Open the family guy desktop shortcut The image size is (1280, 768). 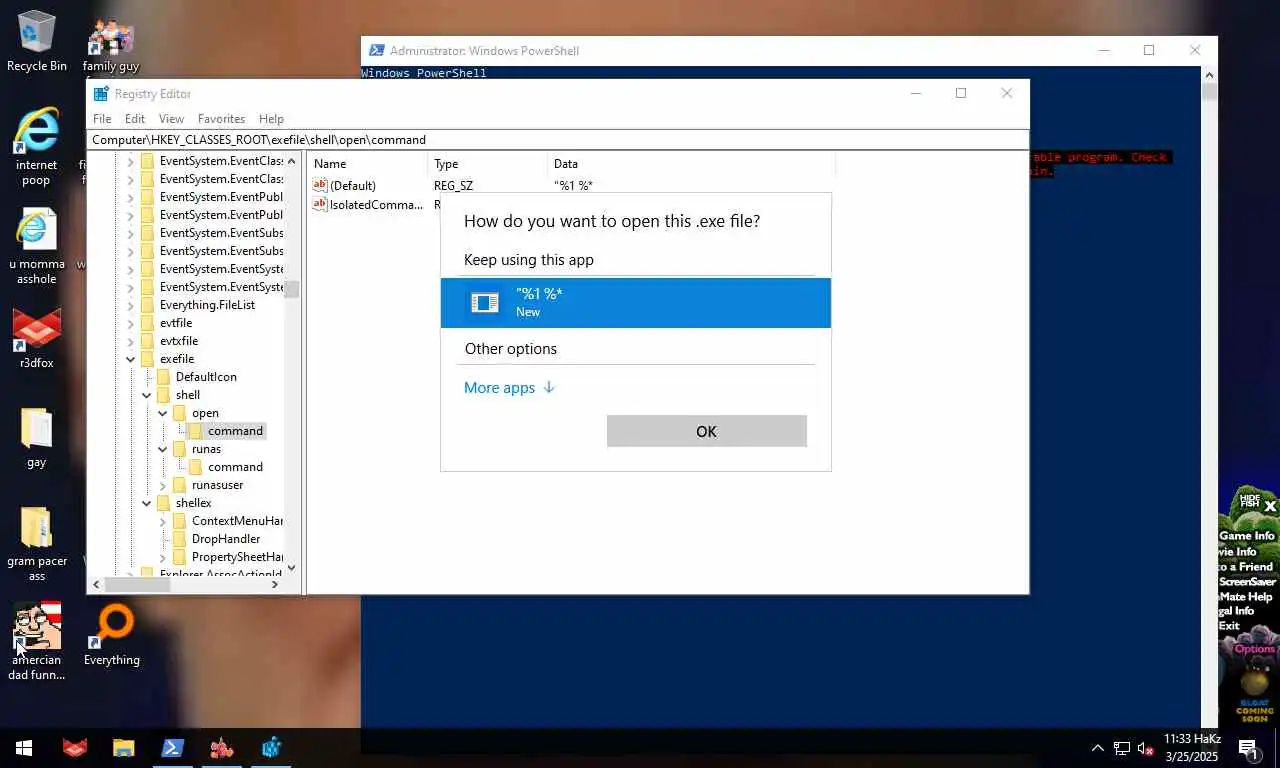(111, 45)
